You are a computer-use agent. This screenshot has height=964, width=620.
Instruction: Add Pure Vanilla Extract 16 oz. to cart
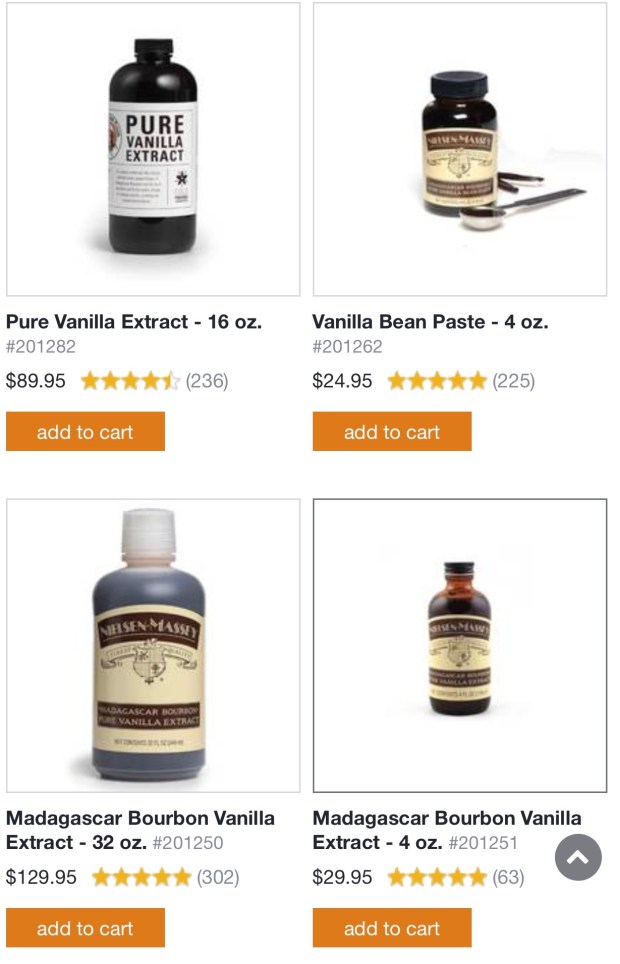pos(85,432)
